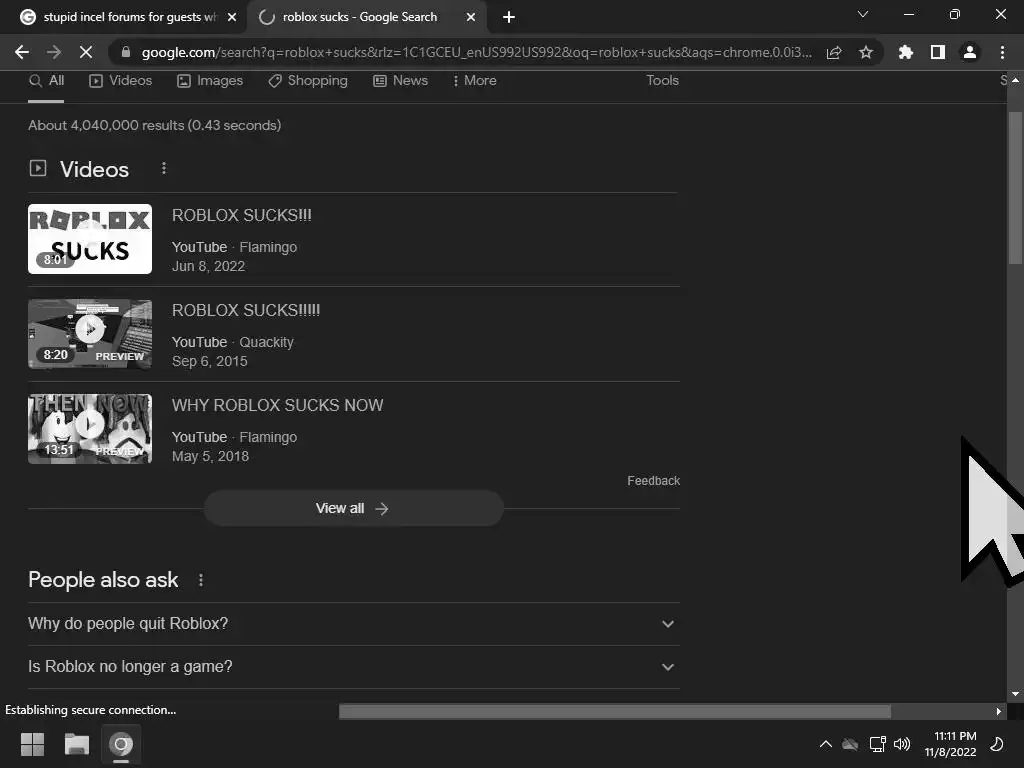Open the Windows Start menu
Image resolution: width=1024 pixels, height=768 pixels.
pos(32,744)
